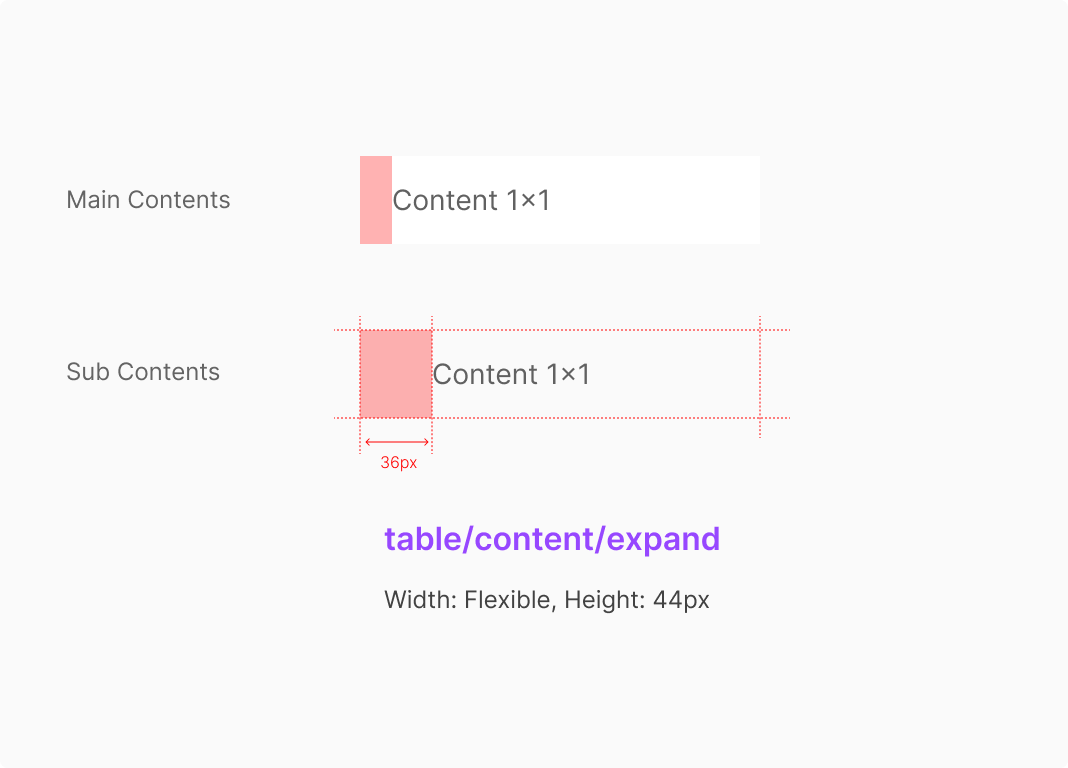
Task: Select the narrow pink expand area in main row
Action: pyautogui.click(x=376, y=200)
